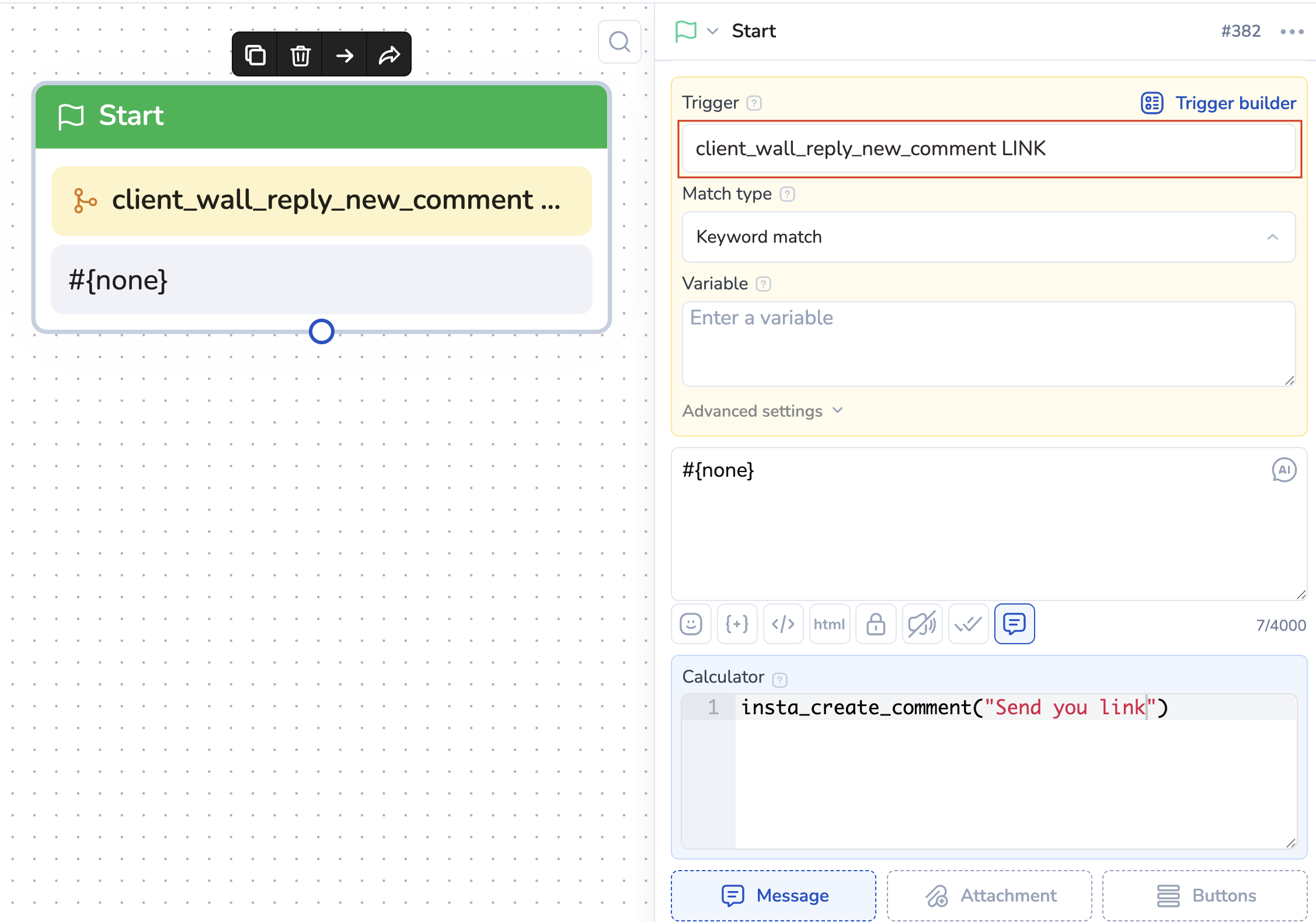This screenshot has width=1316, height=922.
Task: Open block type dropdown next to flag
Action: [x=712, y=31]
